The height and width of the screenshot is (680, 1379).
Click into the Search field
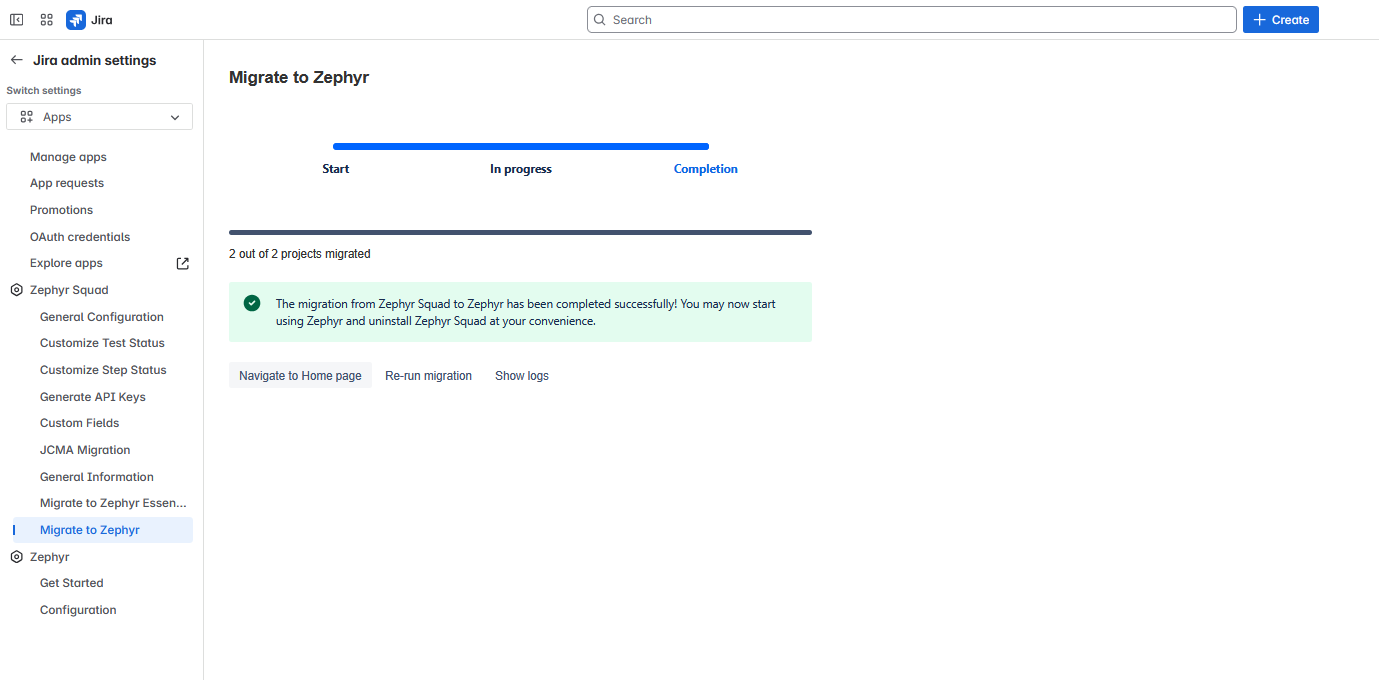click(x=910, y=19)
